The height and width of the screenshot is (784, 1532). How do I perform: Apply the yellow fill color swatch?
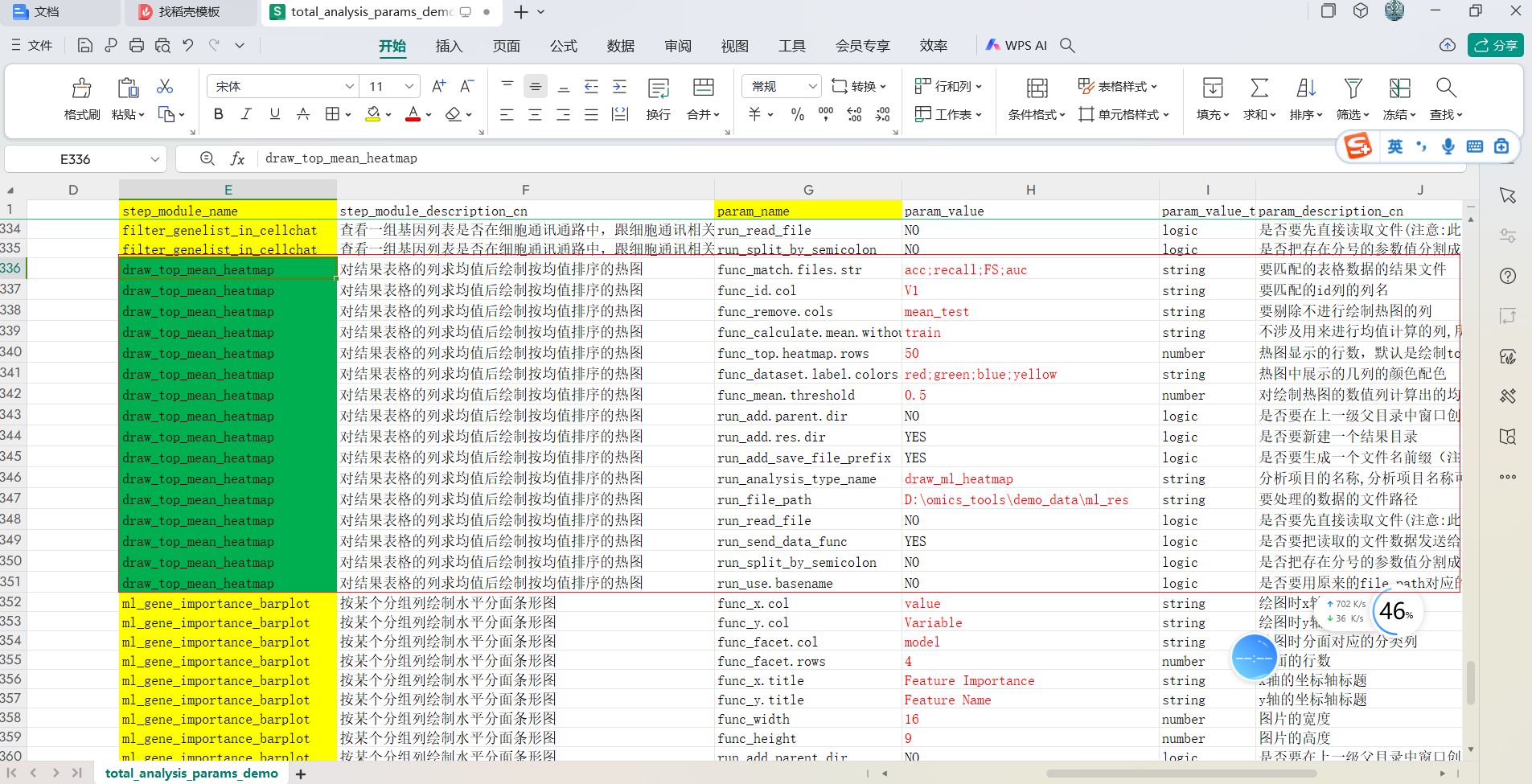tap(372, 114)
